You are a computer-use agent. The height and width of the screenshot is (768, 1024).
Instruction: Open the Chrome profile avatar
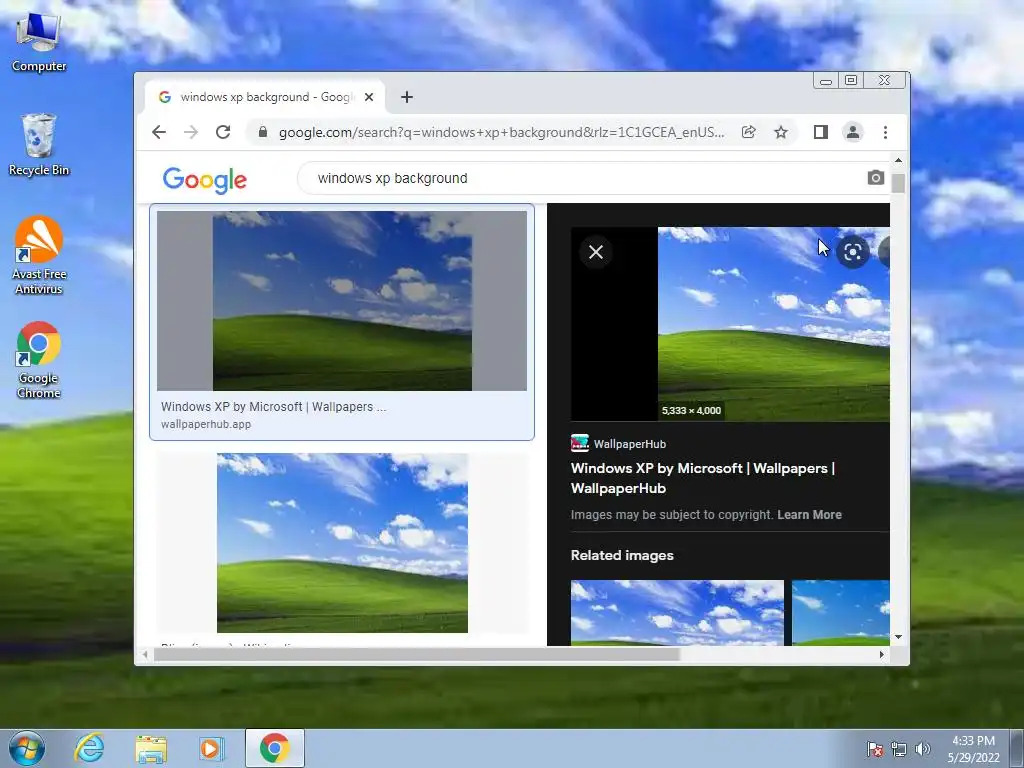click(853, 133)
